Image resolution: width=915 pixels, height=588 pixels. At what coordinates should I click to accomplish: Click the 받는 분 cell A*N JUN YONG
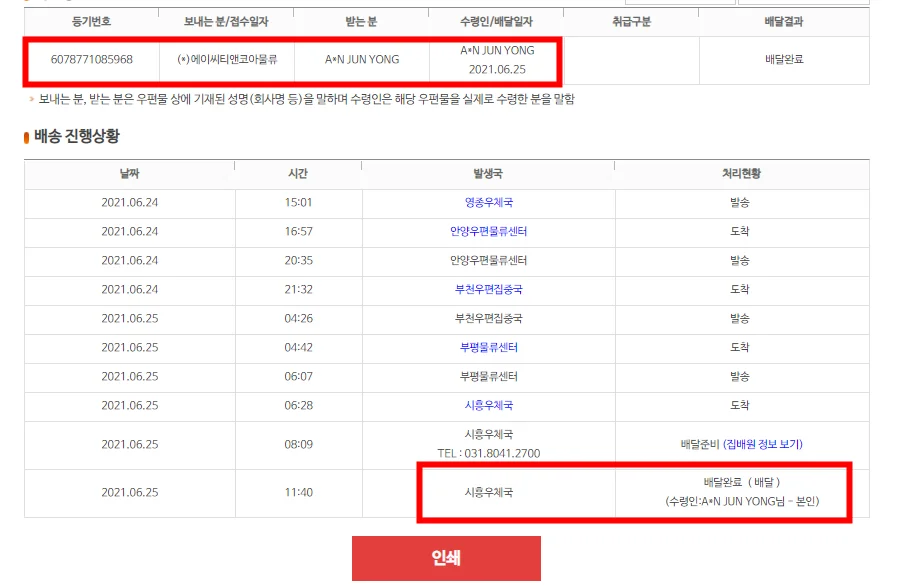pos(362,60)
